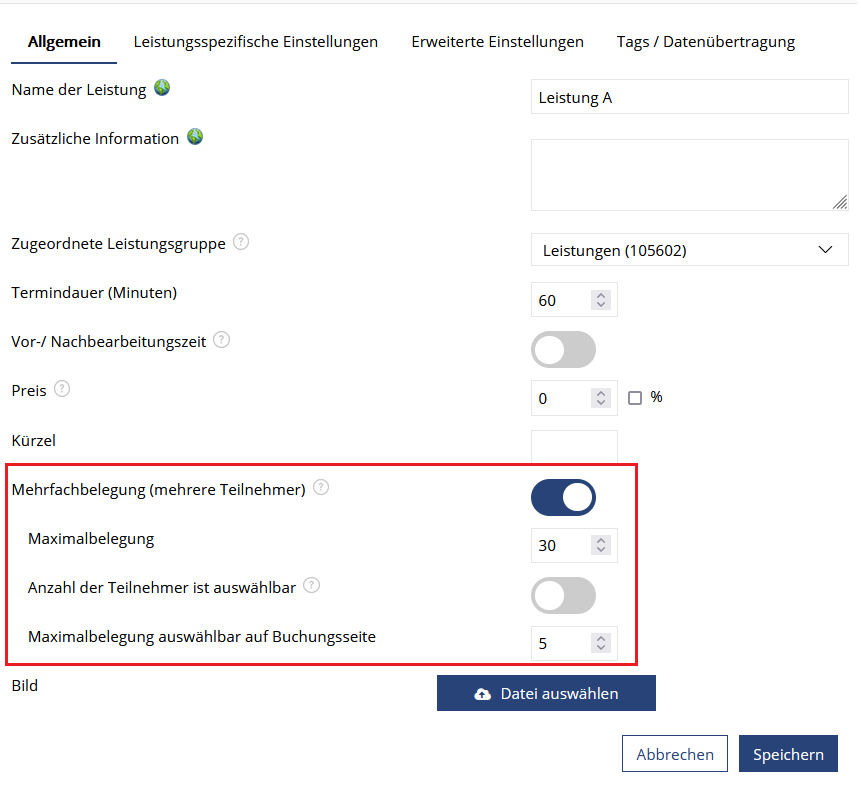Viewport: 861px width, 785px height.
Task: Click the Zusätzliche Information text area
Action: 690,175
